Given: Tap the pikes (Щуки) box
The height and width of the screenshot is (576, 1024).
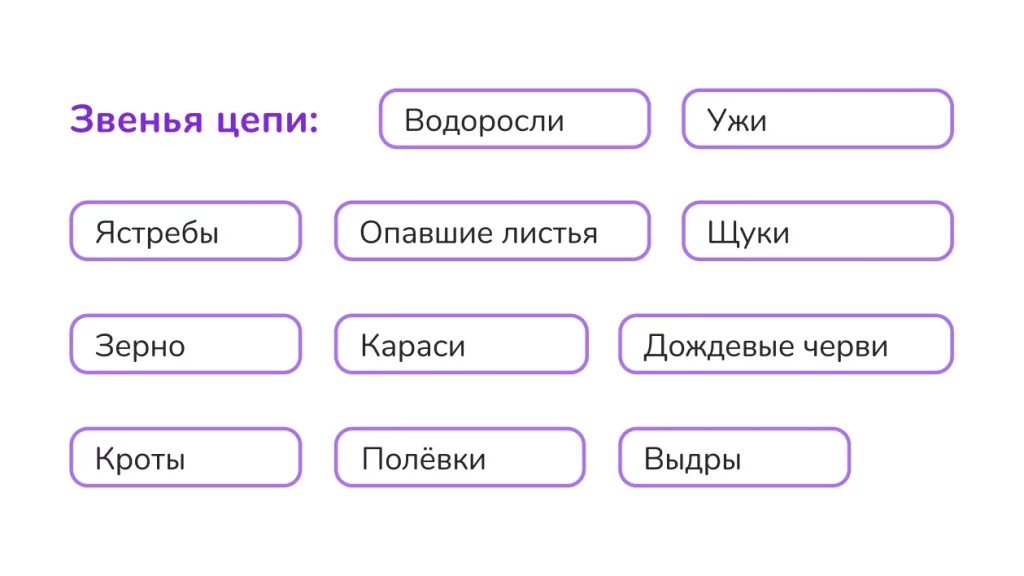Looking at the screenshot, I should coord(817,232).
